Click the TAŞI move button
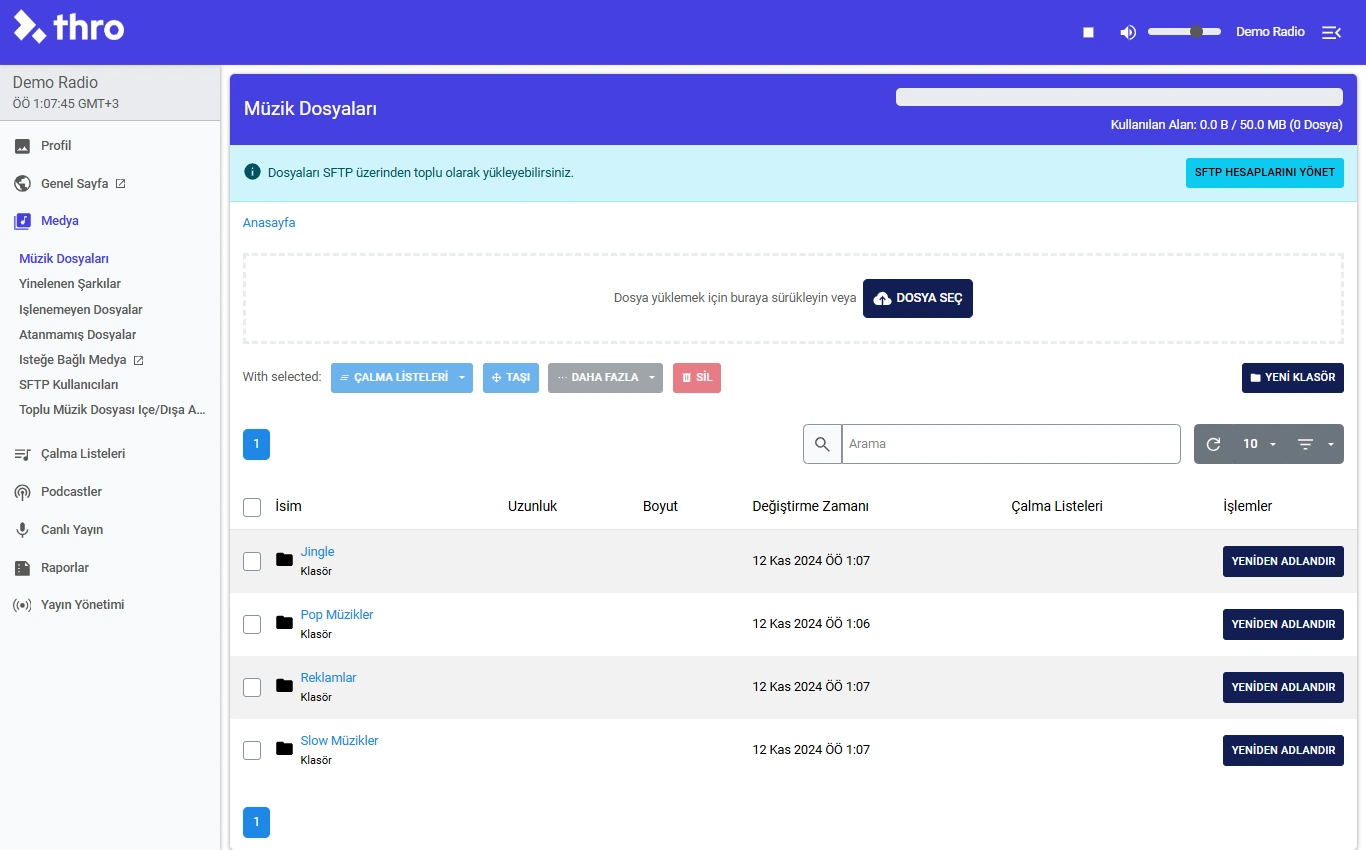Viewport: 1366px width, 850px height. coord(511,378)
